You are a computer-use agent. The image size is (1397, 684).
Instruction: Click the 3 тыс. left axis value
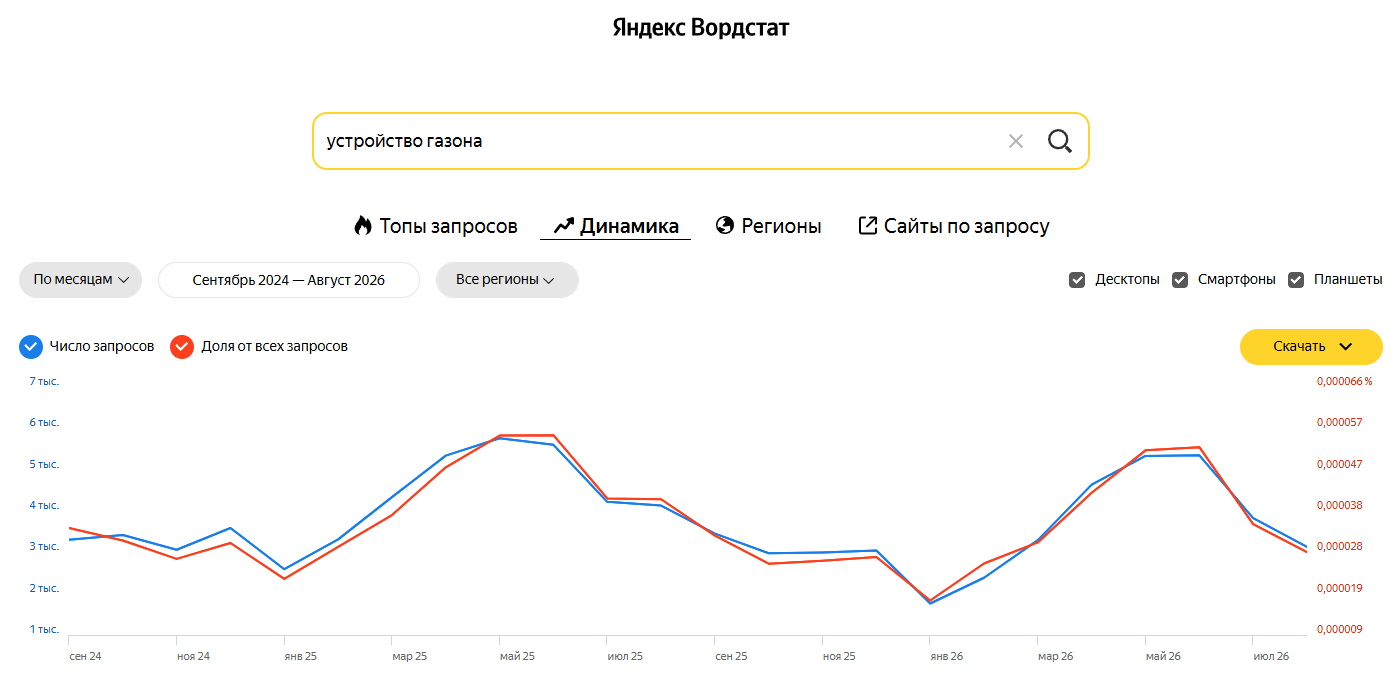44,547
